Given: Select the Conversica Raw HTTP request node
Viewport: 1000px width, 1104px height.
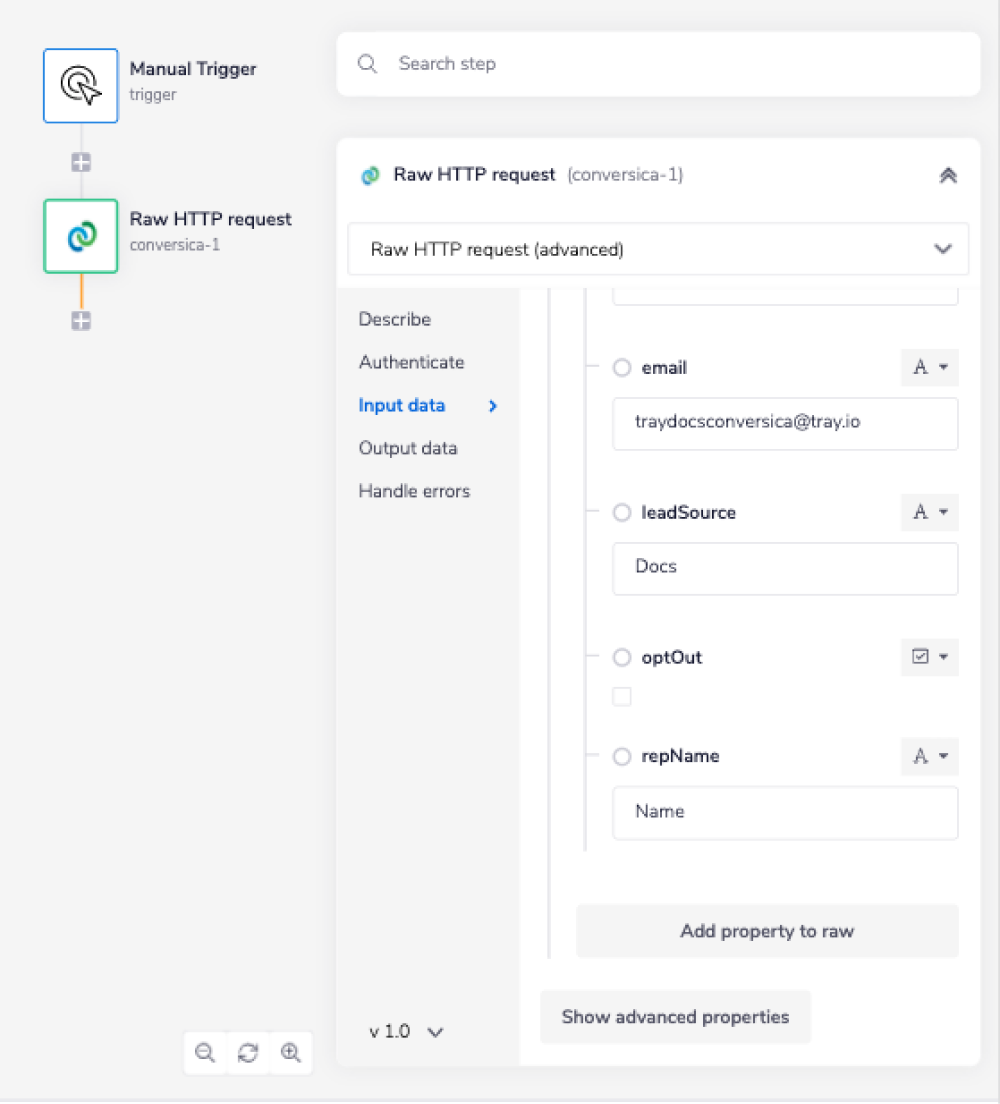Looking at the screenshot, I should (x=81, y=236).
